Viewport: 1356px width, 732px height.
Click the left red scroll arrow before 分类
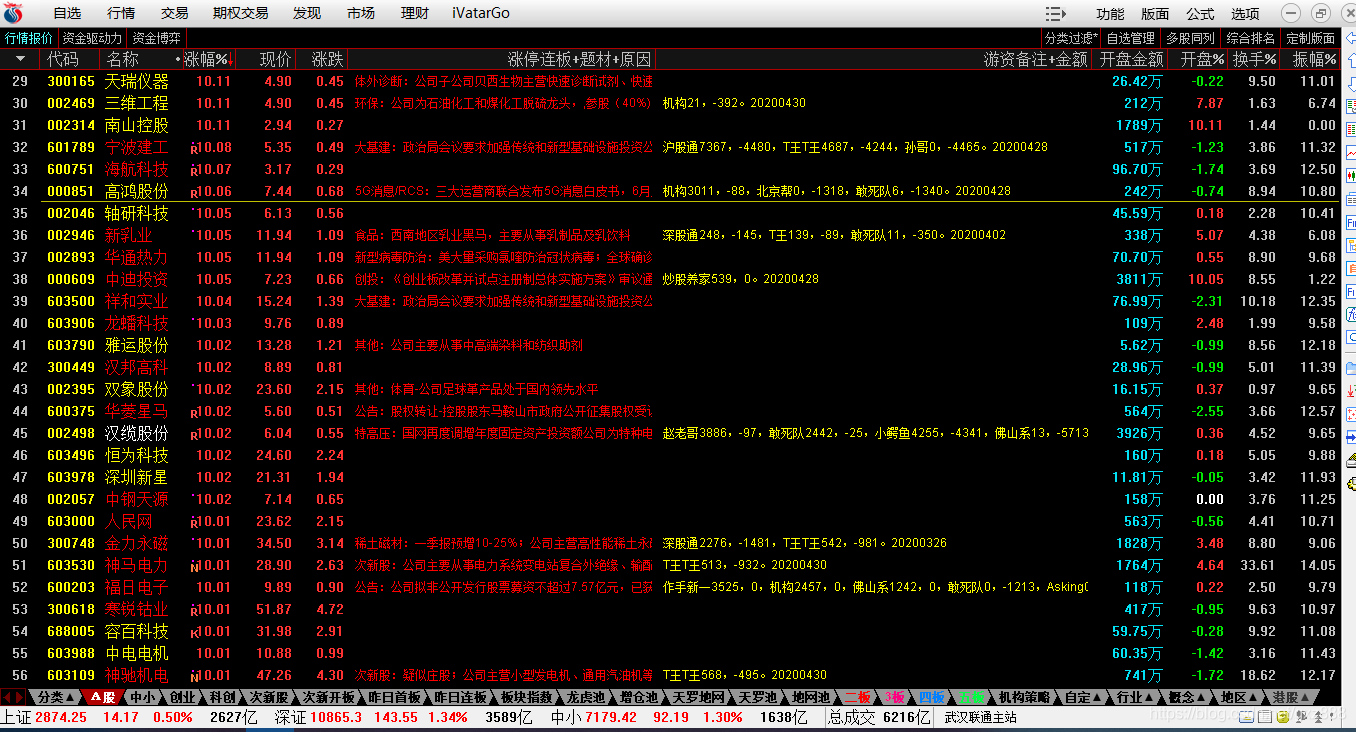7,697
